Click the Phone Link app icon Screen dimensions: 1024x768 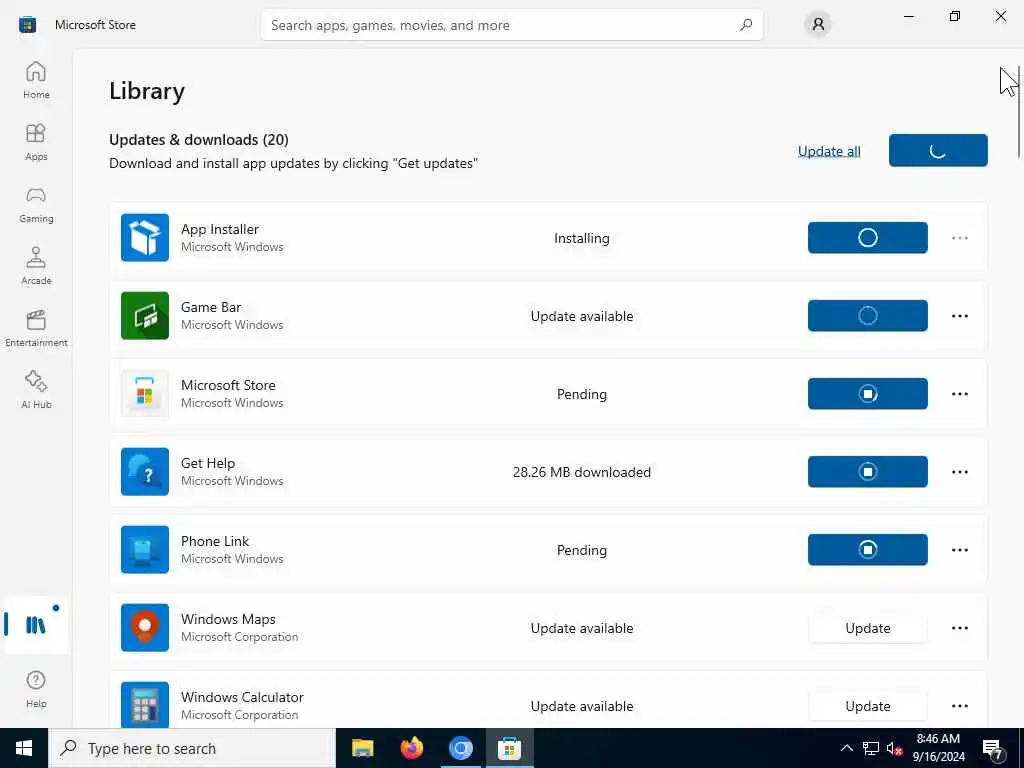coord(145,550)
